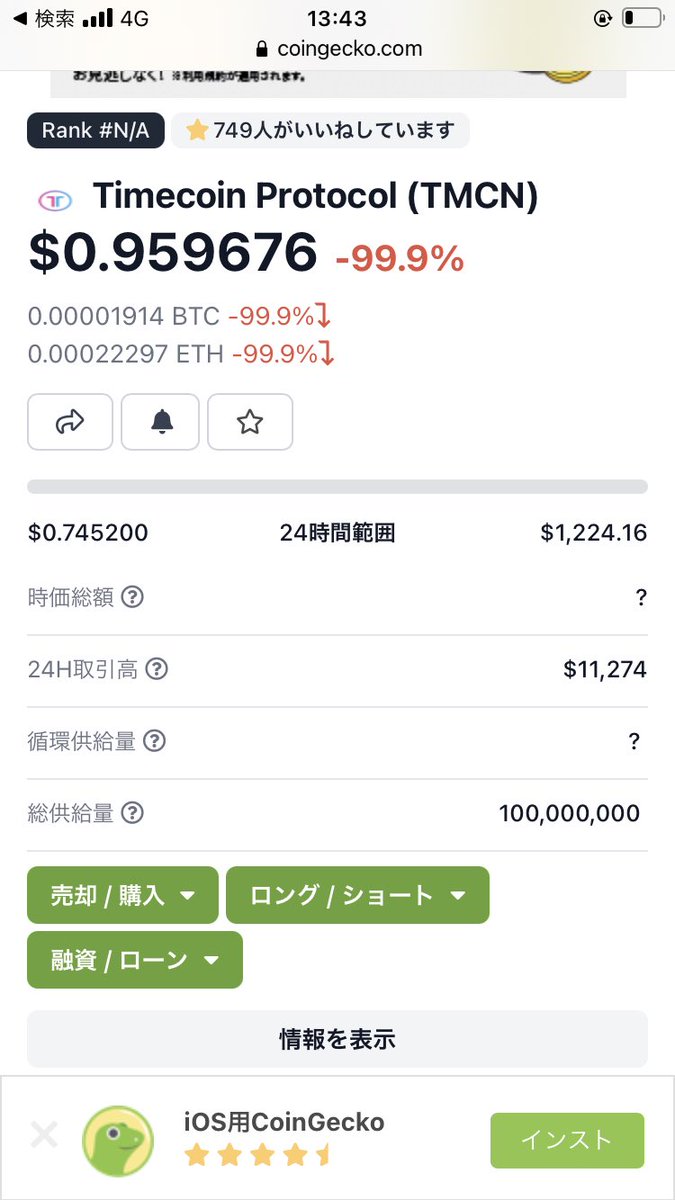Tap the coingecko.com address bar
675x1200 pixels.
click(338, 48)
